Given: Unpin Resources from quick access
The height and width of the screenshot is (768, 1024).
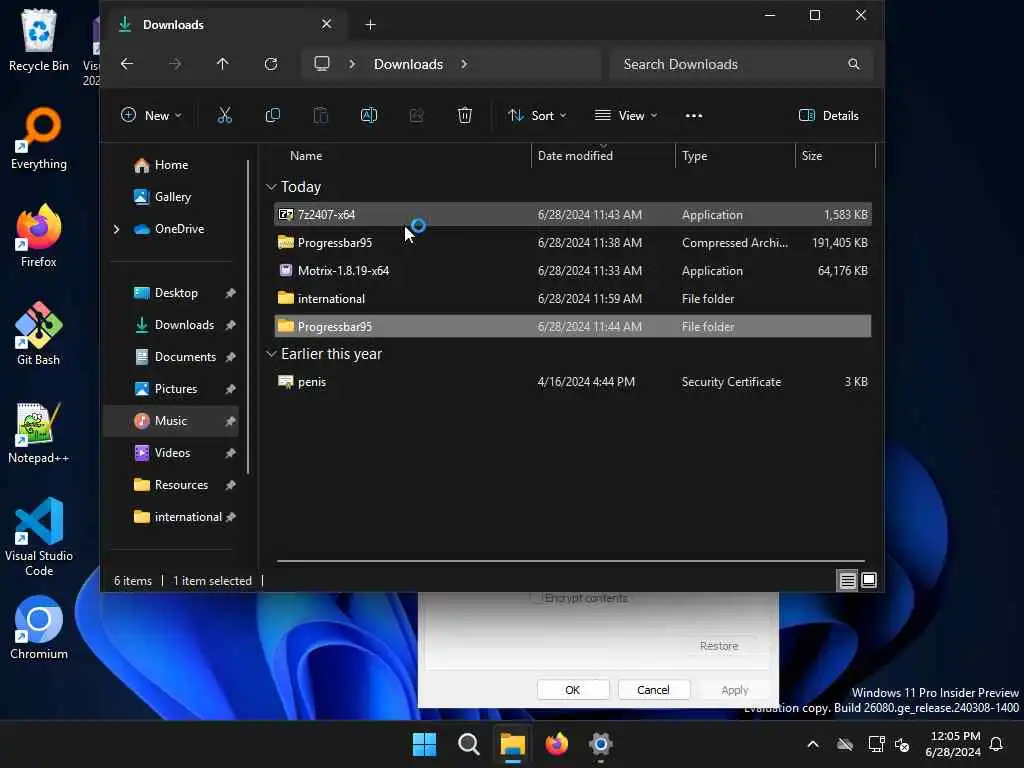Looking at the screenshot, I should pos(231,485).
